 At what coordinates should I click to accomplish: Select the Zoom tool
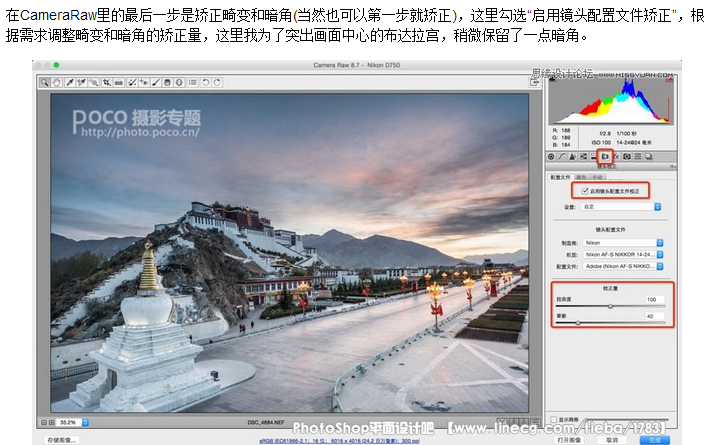point(44,83)
